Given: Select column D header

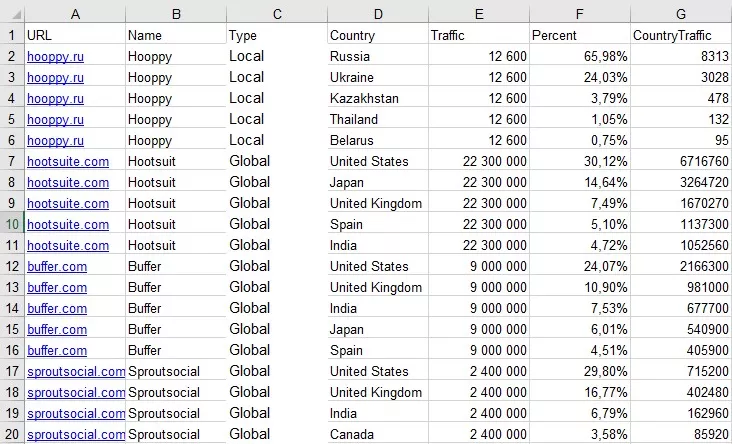Looking at the screenshot, I should pyautogui.click(x=378, y=14).
